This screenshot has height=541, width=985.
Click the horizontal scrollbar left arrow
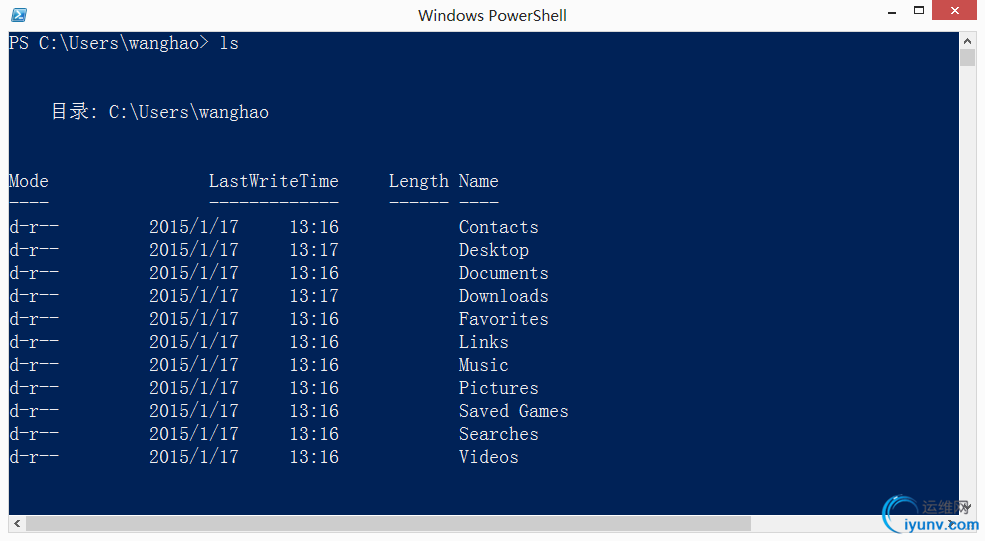[17, 523]
